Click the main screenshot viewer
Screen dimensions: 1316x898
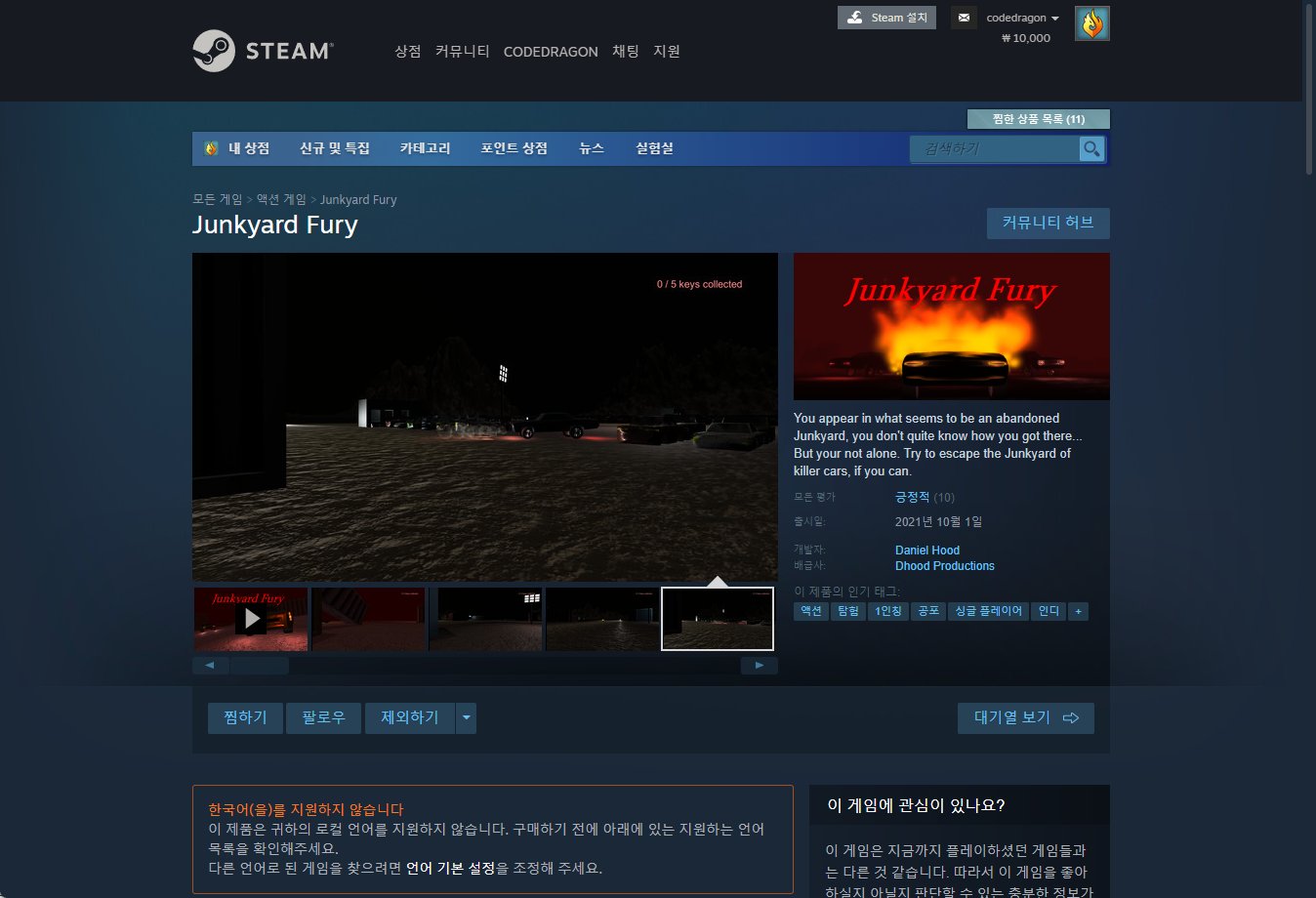coord(485,418)
